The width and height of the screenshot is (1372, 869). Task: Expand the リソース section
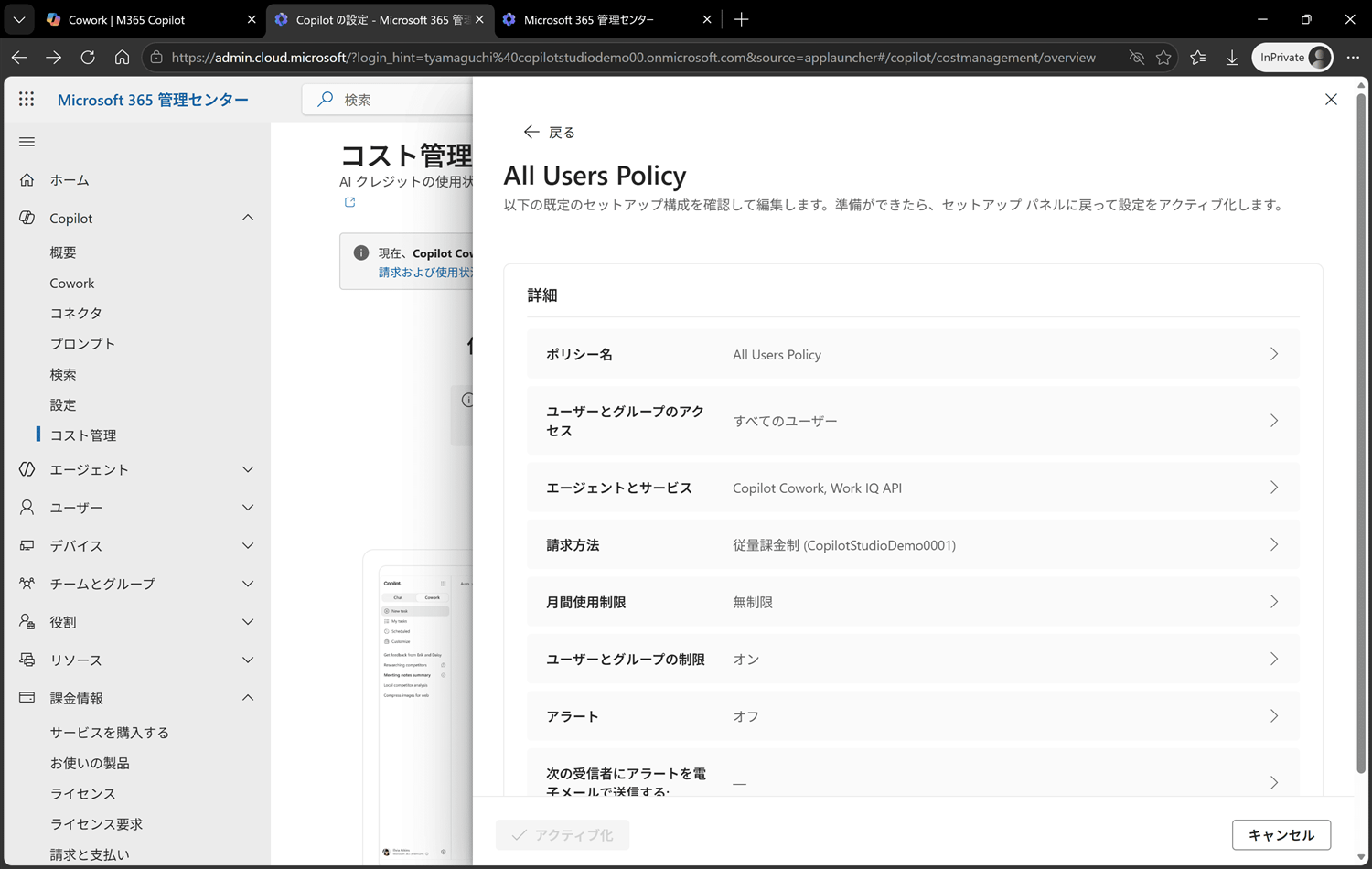248,660
